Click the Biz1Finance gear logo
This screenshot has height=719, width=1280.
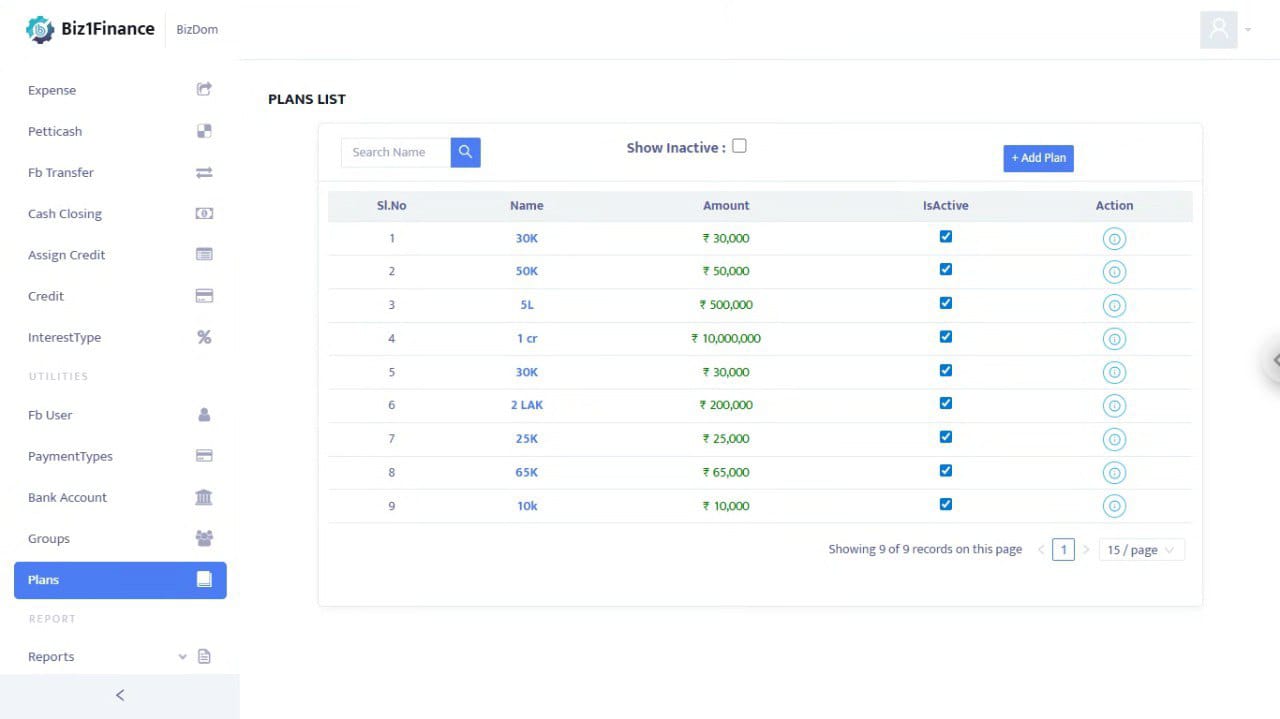pos(40,30)
